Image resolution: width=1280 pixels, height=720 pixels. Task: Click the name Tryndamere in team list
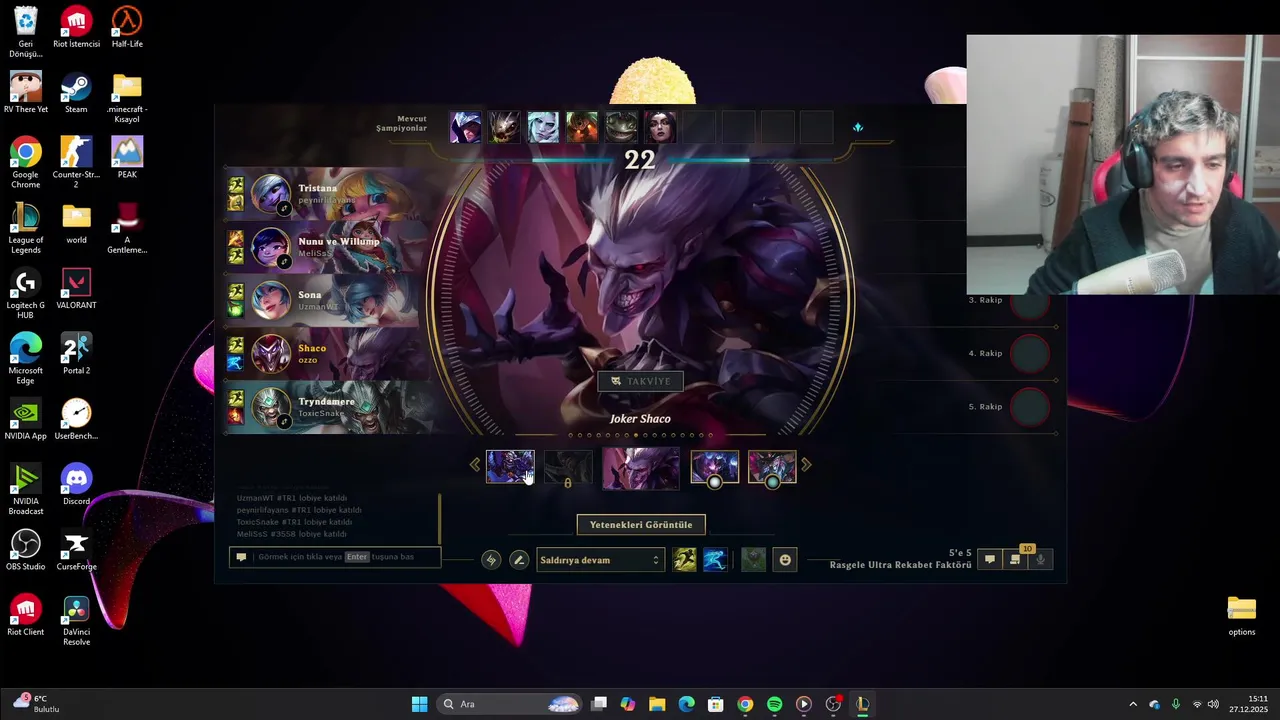tap(326, 401)
